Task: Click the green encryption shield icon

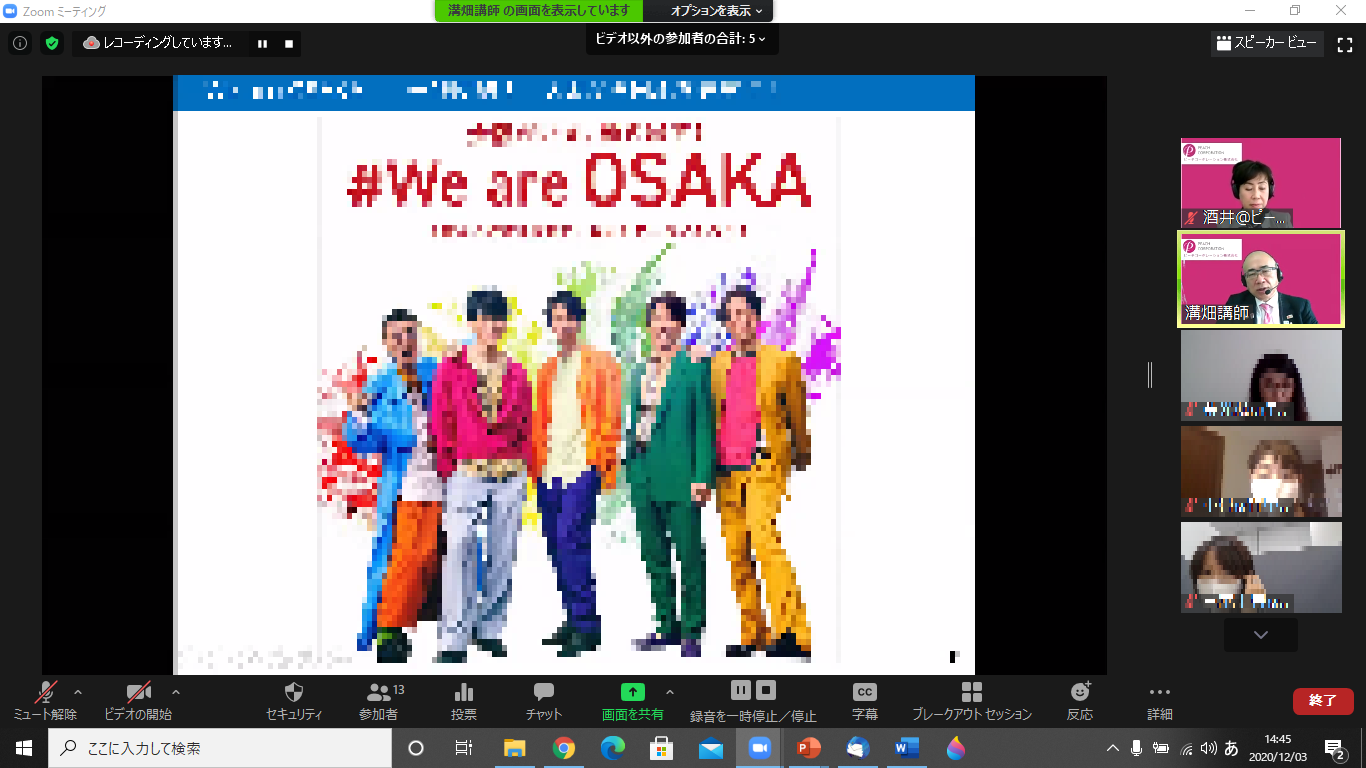Action: coord(52,43)
